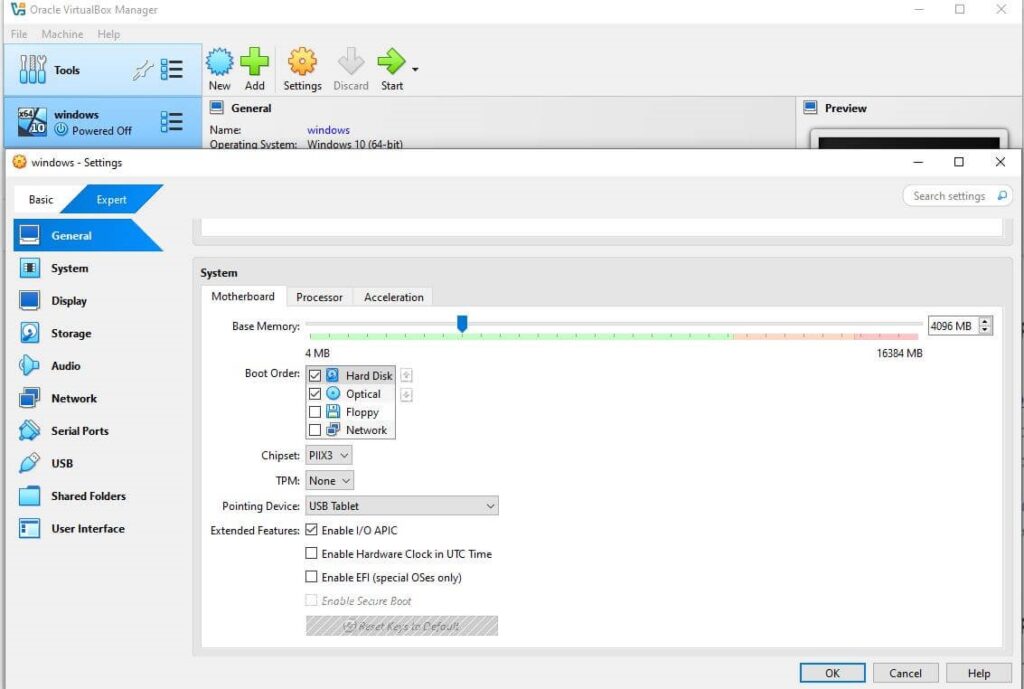Image resolution: width=1024 pixels, height=689 pixels.
Task: Toggle Enable Hardware Clock in UTC Time
Action: 312,554
